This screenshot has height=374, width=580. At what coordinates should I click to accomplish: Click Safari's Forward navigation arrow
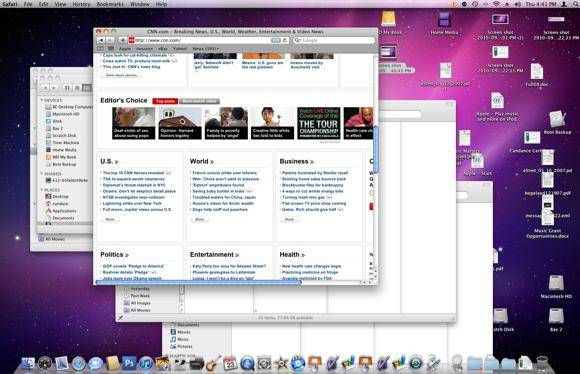tap(110, 40)
